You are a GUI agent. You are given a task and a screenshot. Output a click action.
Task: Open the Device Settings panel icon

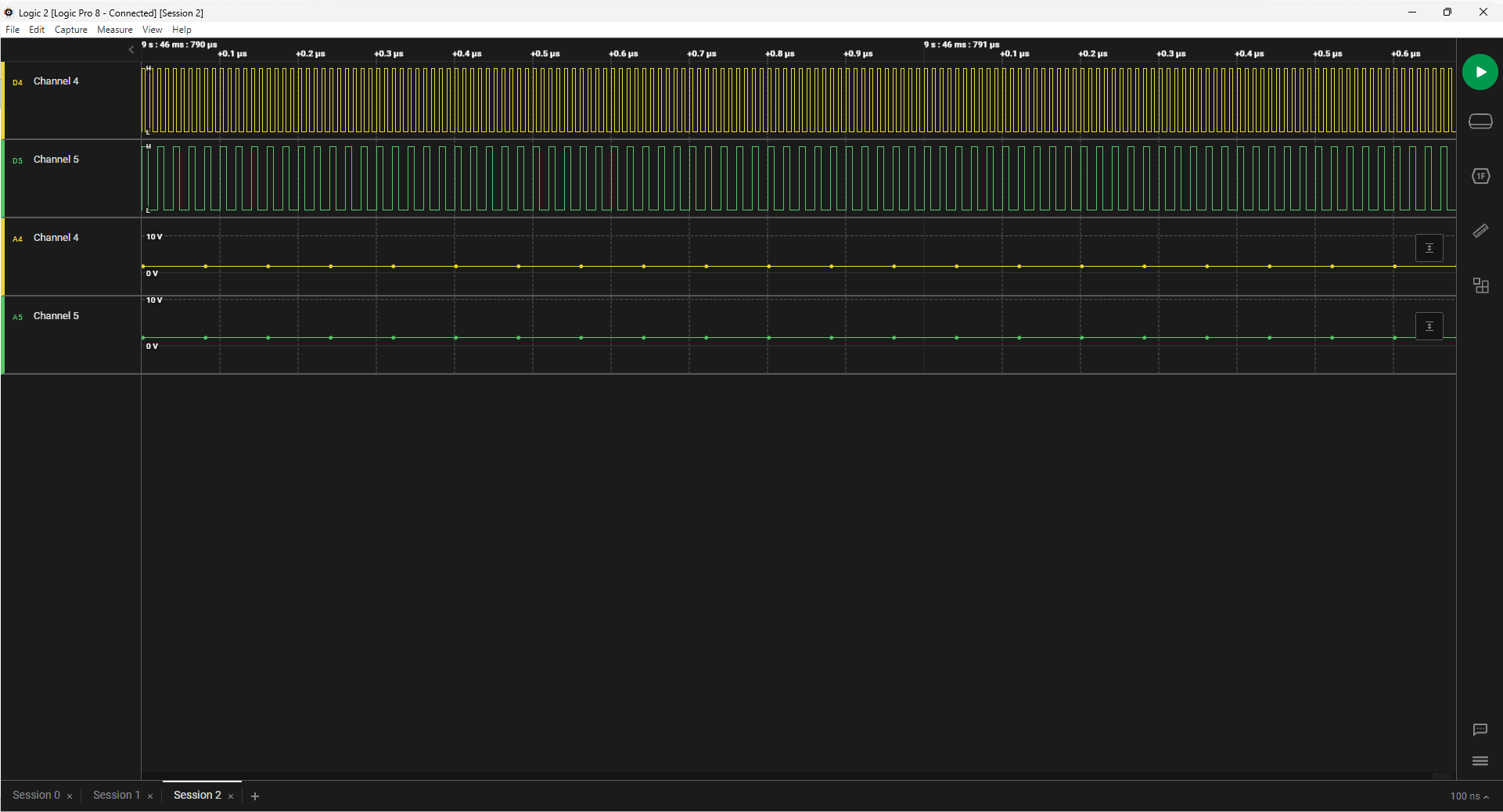1480,121
